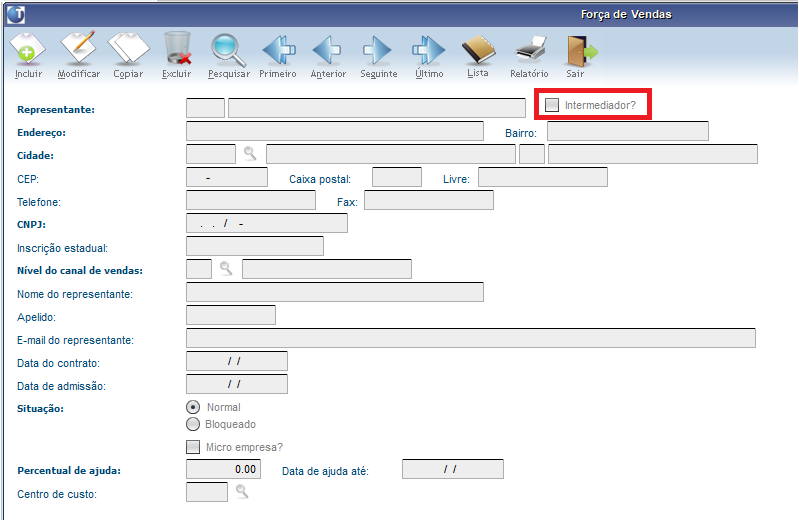This screenshot has height=520, width=799.
Task: Check the Intermediador? checkbox
Action: pos(552,105)
